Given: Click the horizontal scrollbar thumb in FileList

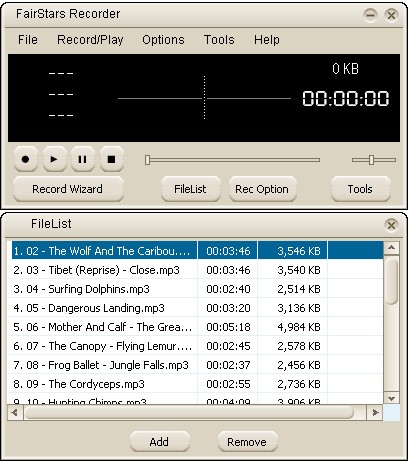Looking at the screenshot, I should click(x=189, y=413).
